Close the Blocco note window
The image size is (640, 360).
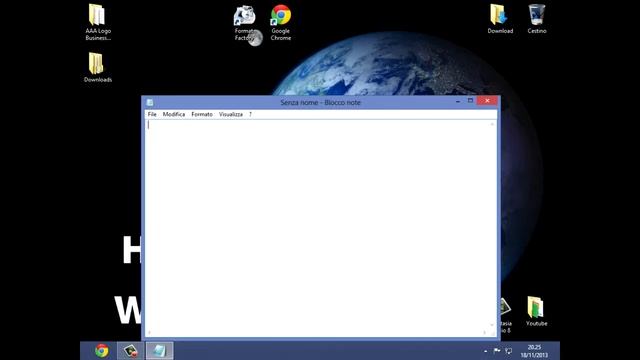point(487,100)
